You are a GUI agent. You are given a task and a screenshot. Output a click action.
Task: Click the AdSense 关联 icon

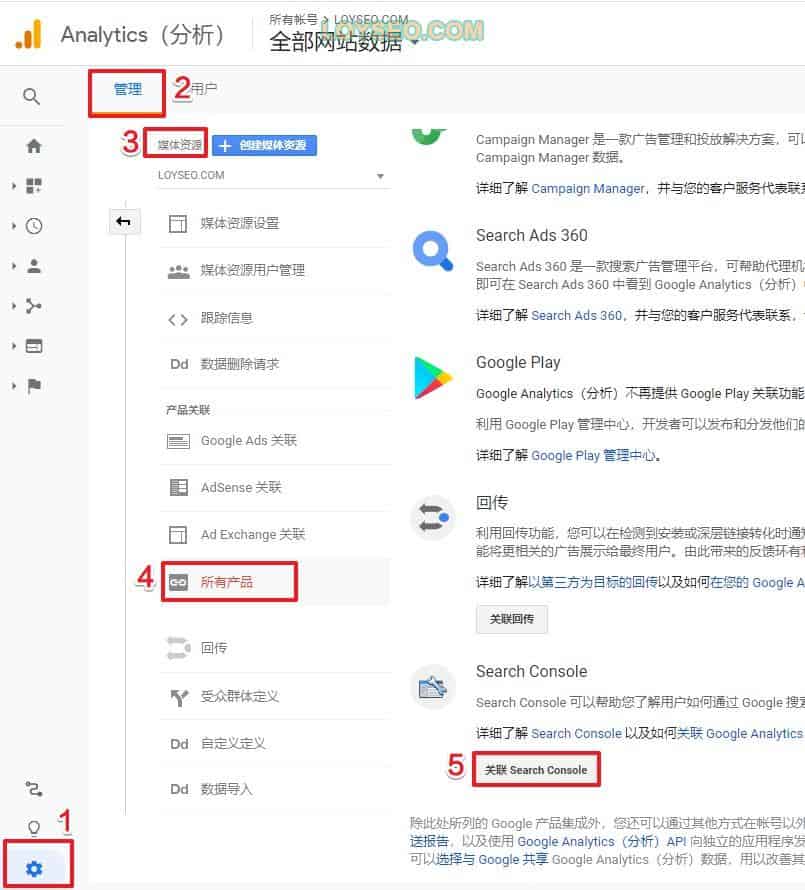[x=179, y=488]
